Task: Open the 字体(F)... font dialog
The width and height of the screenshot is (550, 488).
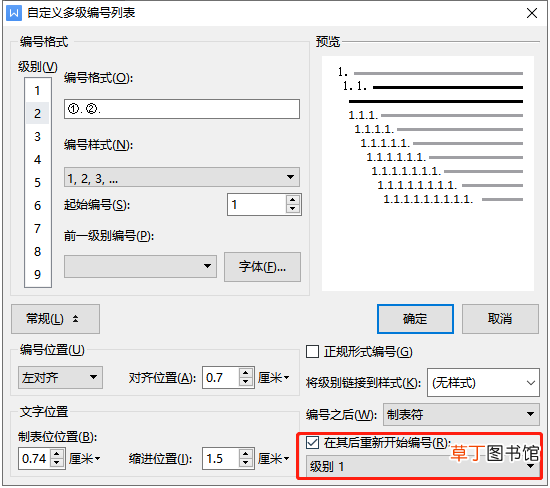Action: click(x=262, y=267)
